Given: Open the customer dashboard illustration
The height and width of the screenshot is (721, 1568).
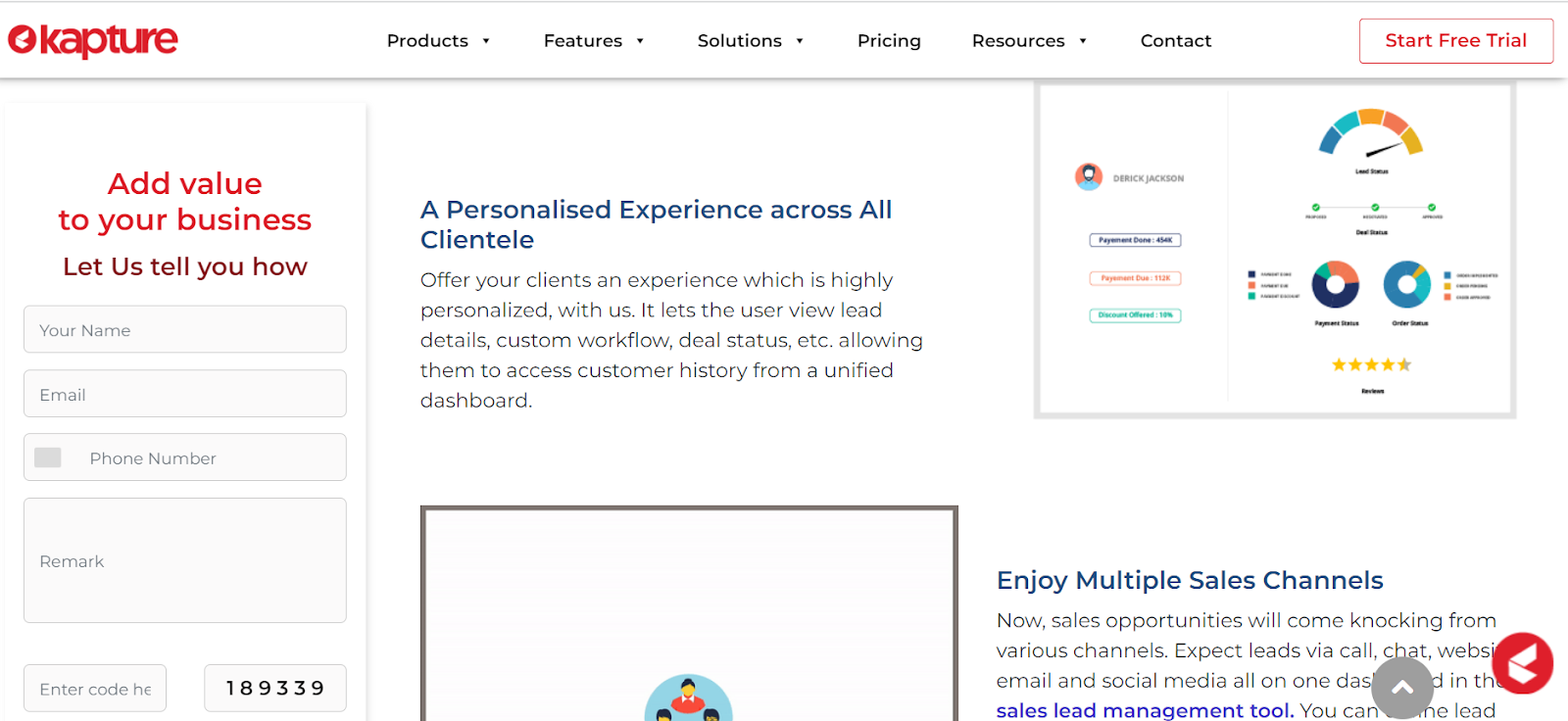Looking at the screenshot, I should tap(1275, 250).
